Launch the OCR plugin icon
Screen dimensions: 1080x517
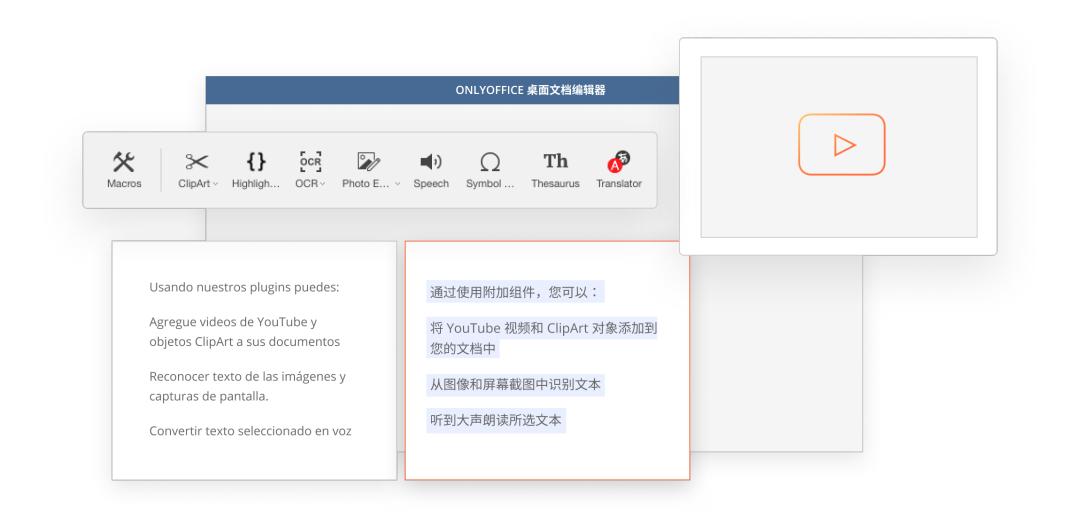[311, 162]
